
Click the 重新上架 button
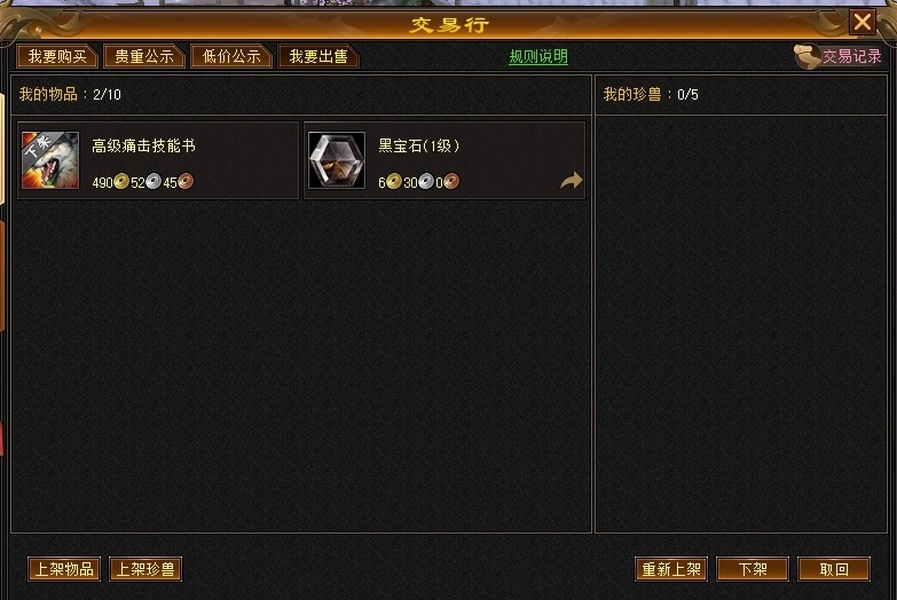[671, 569]
